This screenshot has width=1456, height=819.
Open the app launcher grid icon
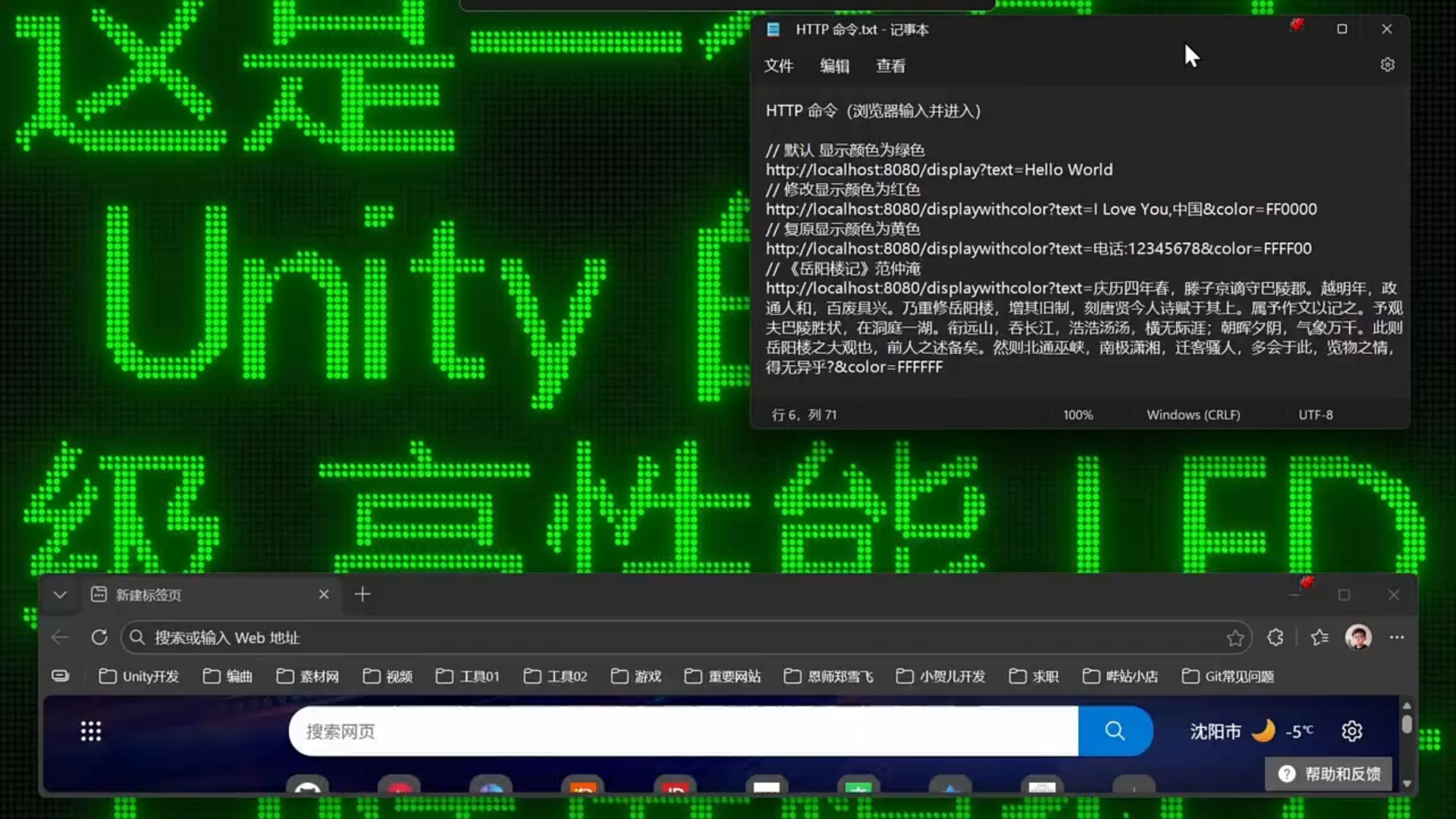click(91, 731)
